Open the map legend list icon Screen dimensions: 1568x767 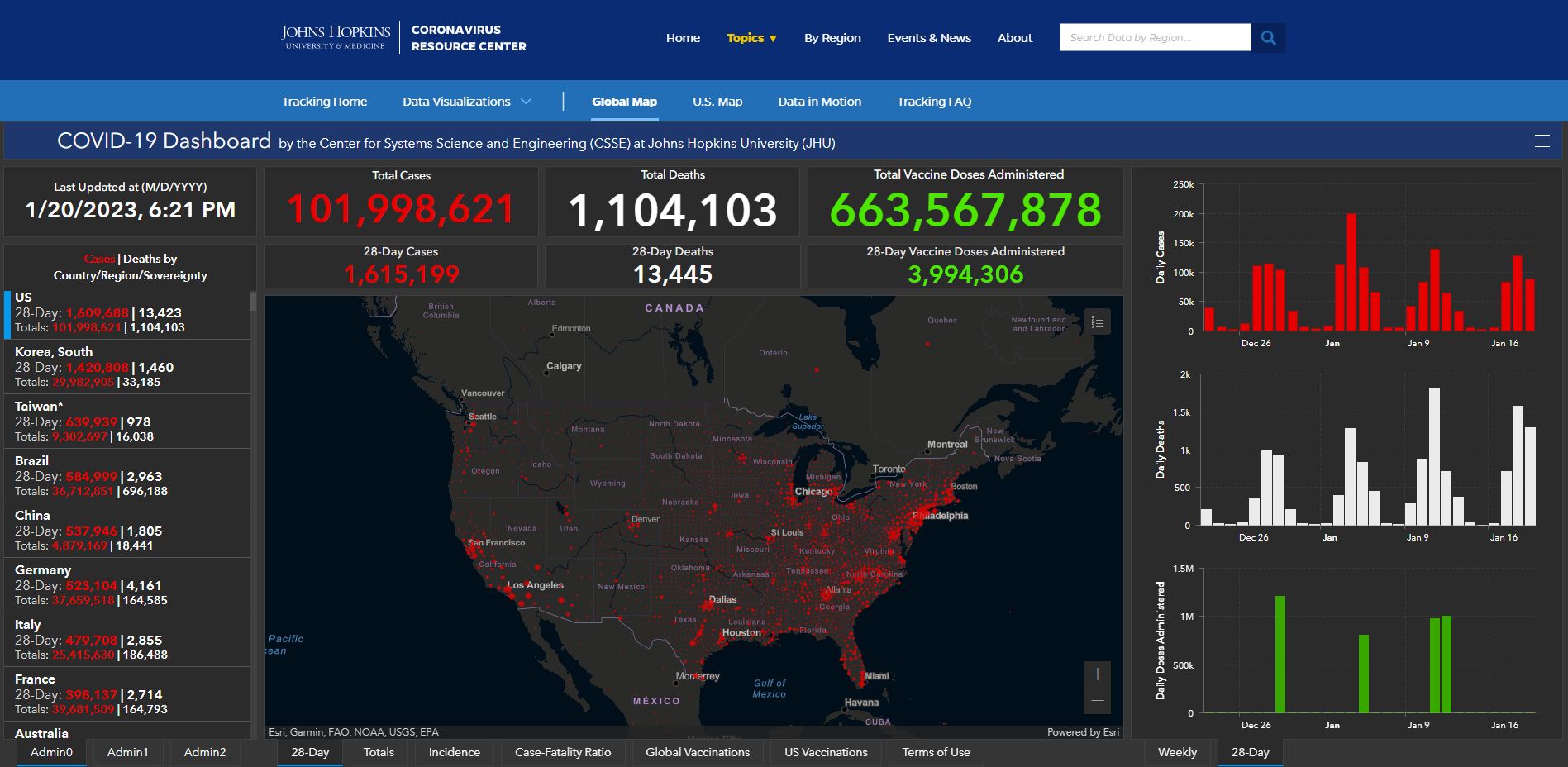point(1098,322)
